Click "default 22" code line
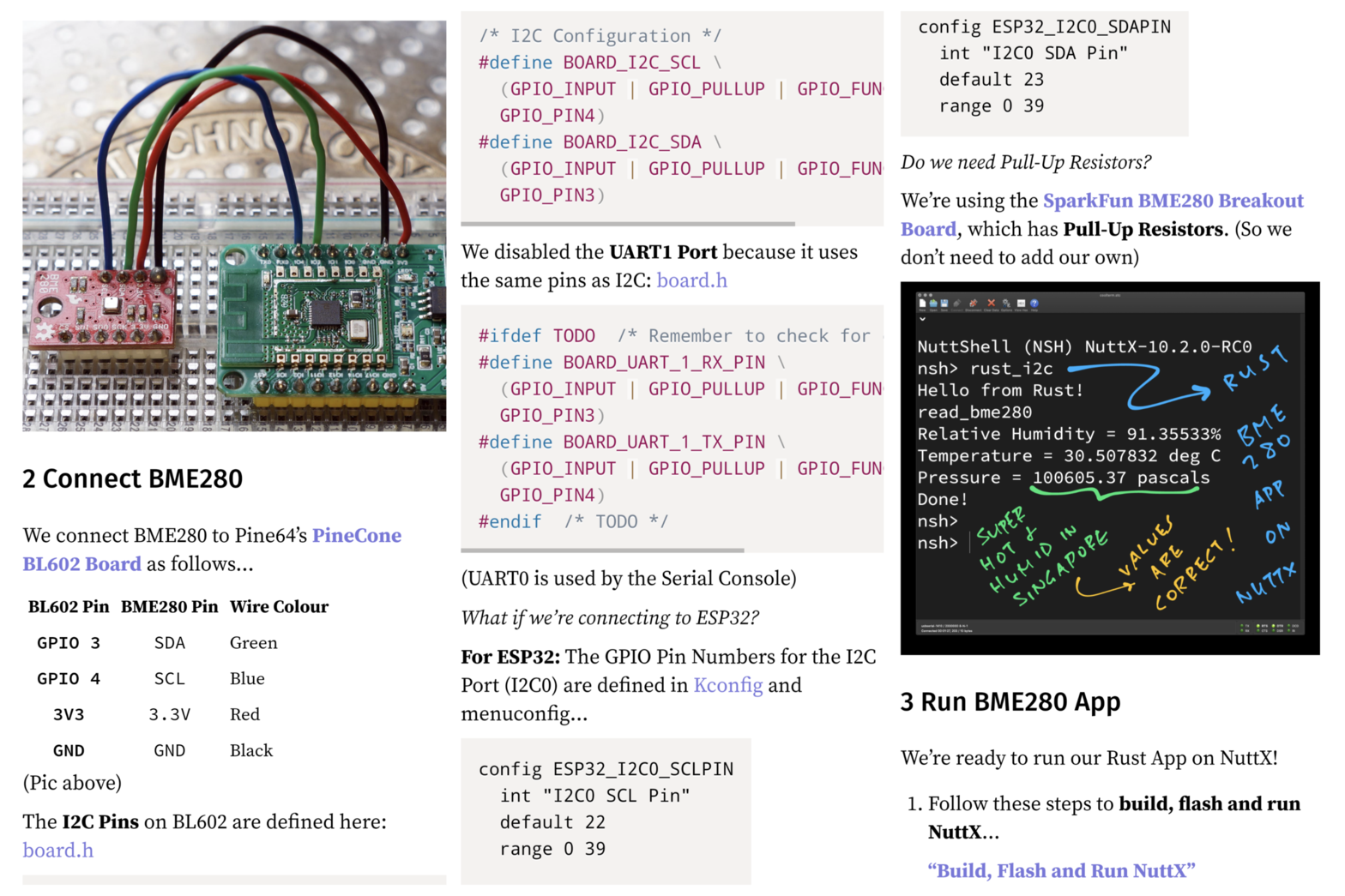This screenshot has width=1345, height=896. click(x=552, y=822)
